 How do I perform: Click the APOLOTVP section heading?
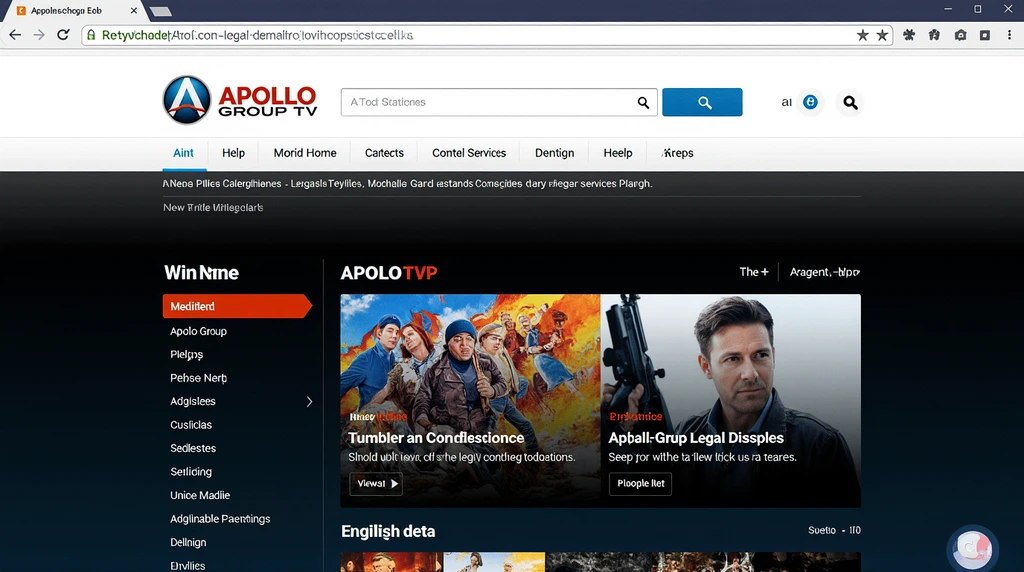[x=389, y=273]
